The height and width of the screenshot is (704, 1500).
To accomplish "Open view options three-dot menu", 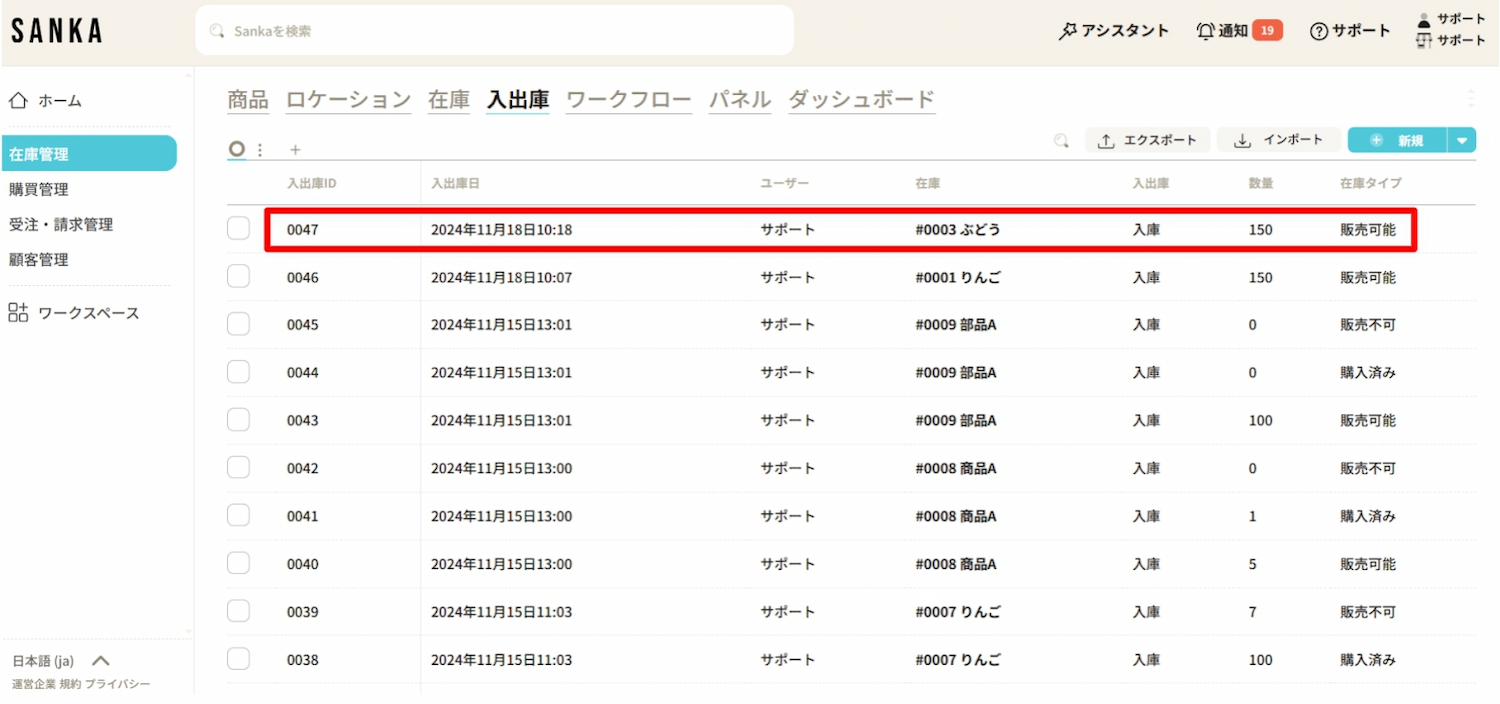I will pyautogui.click(x=260, y=150).
